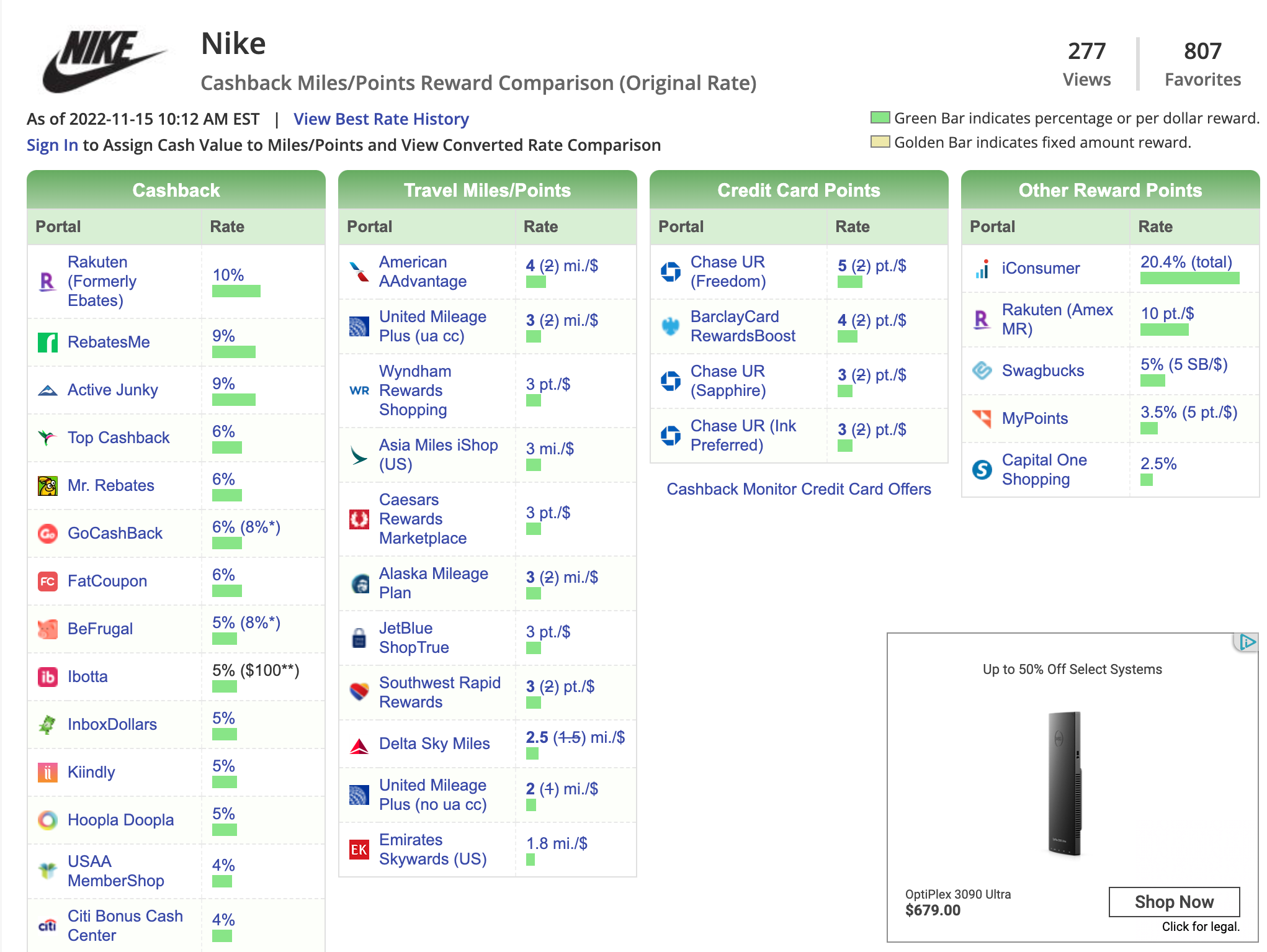Open Rakuten (Amex MR) link
Screen dimensions: 1267x952
[1057, 319]
